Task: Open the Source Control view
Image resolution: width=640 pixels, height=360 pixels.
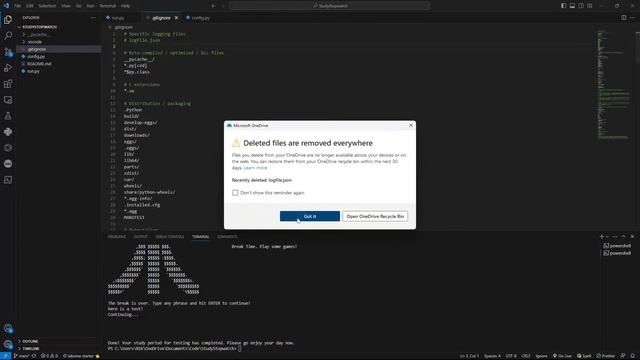Action: pyautogui.click(x=8, y=52)
